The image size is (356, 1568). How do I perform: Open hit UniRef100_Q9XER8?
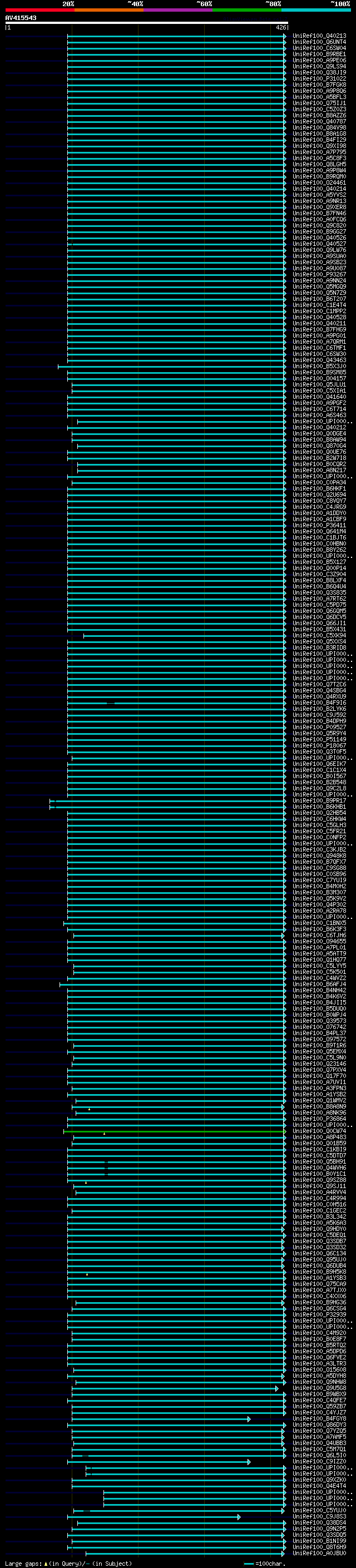pyautogui.click(x=319, y=207)
